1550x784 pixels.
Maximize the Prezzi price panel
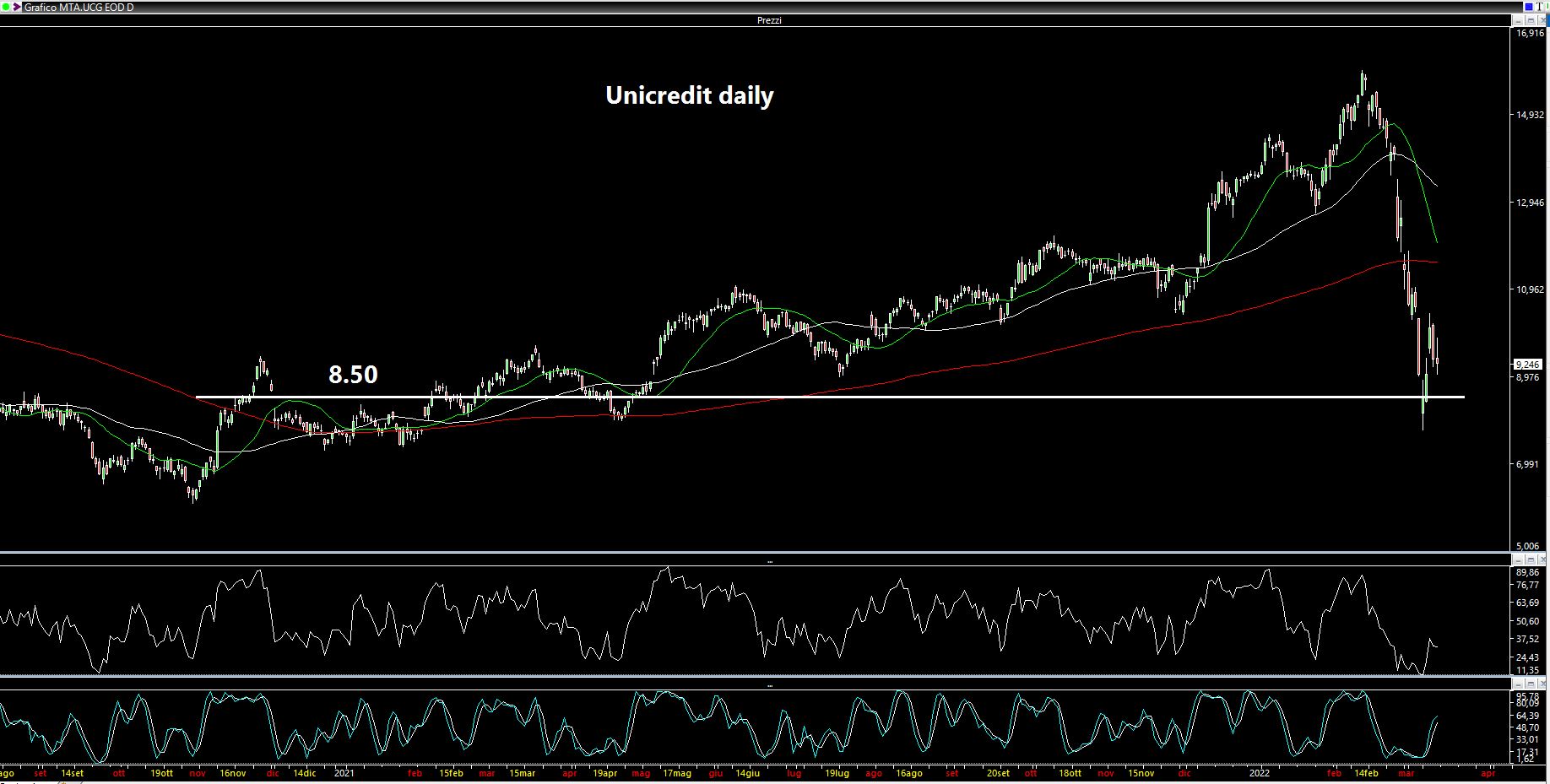1530,20
